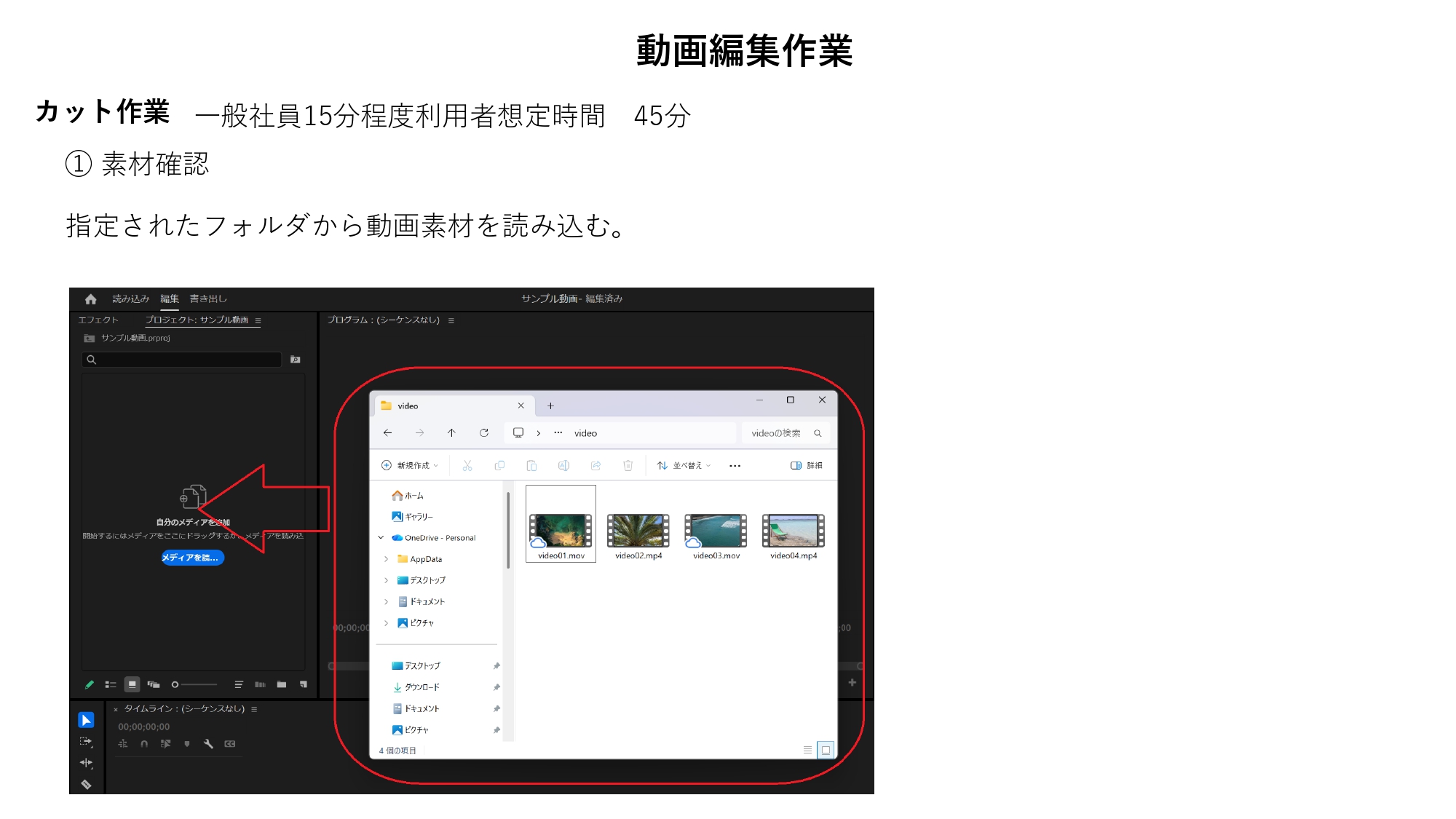Image resolution: width=1456 pixels, height=819 pixels.
Task: Toggle snap magnet in the timeline
Action: click(144, 744)
